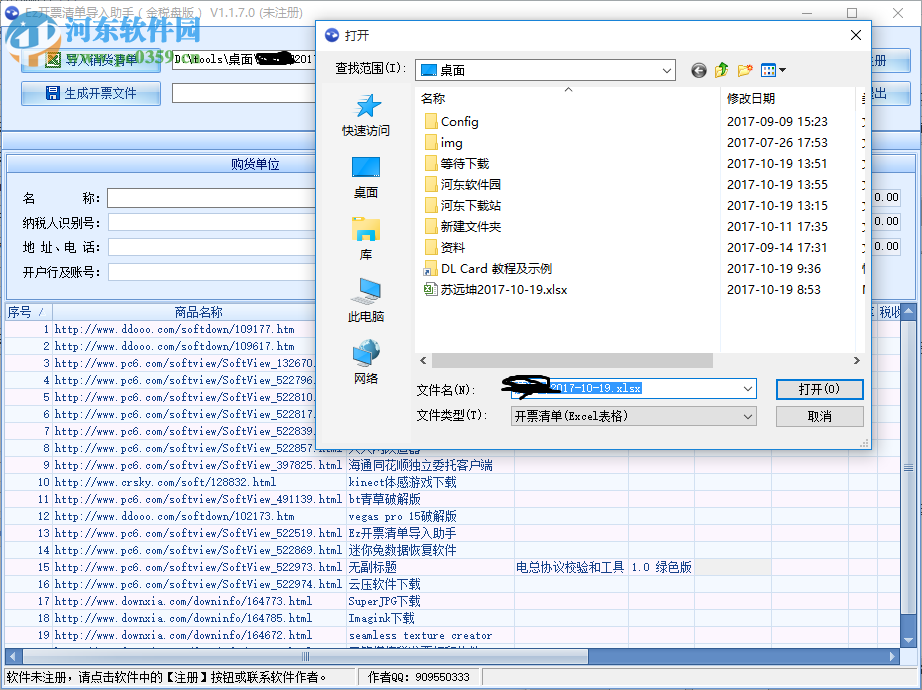Open the 查找范围 location dropdown

coord(665,70)
